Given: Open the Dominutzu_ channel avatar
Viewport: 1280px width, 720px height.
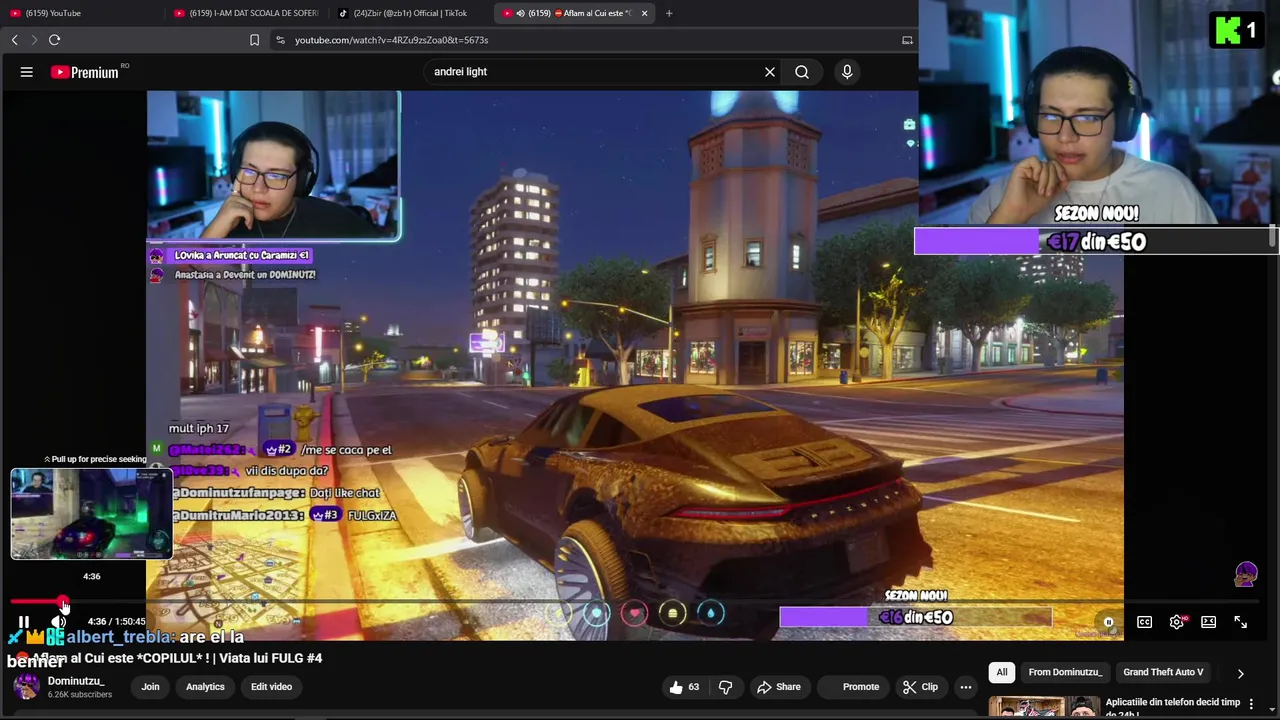Looking at the screenshot, I should [26, 687].
